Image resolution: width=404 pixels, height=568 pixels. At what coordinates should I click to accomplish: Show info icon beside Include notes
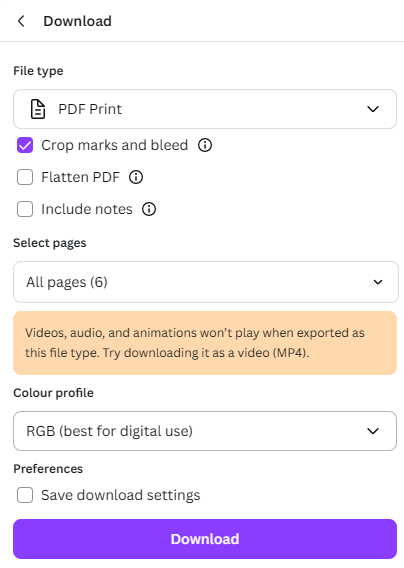[149, 209]
